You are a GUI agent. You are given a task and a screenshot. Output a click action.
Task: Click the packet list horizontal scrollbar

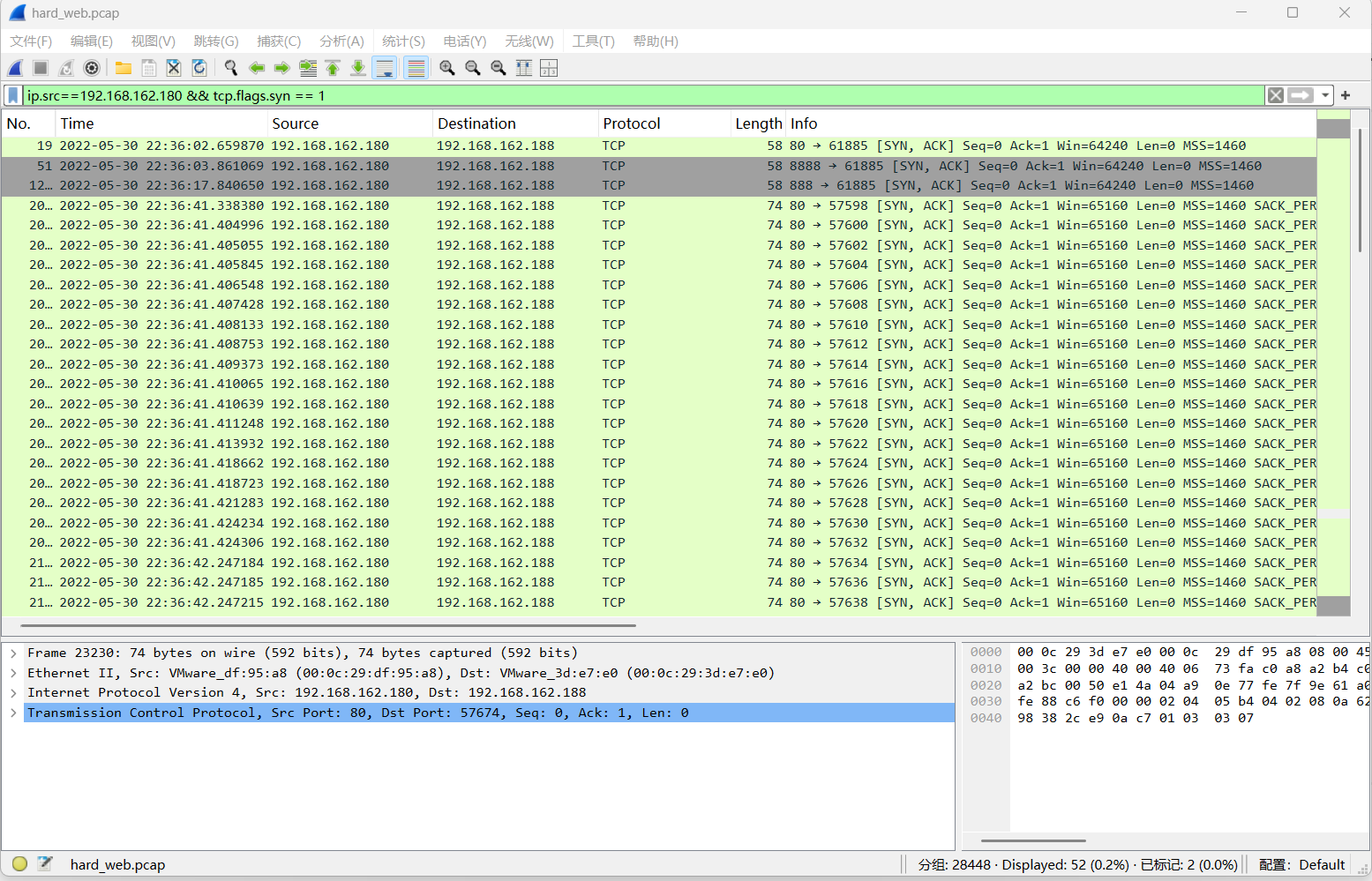click(328, 625)
